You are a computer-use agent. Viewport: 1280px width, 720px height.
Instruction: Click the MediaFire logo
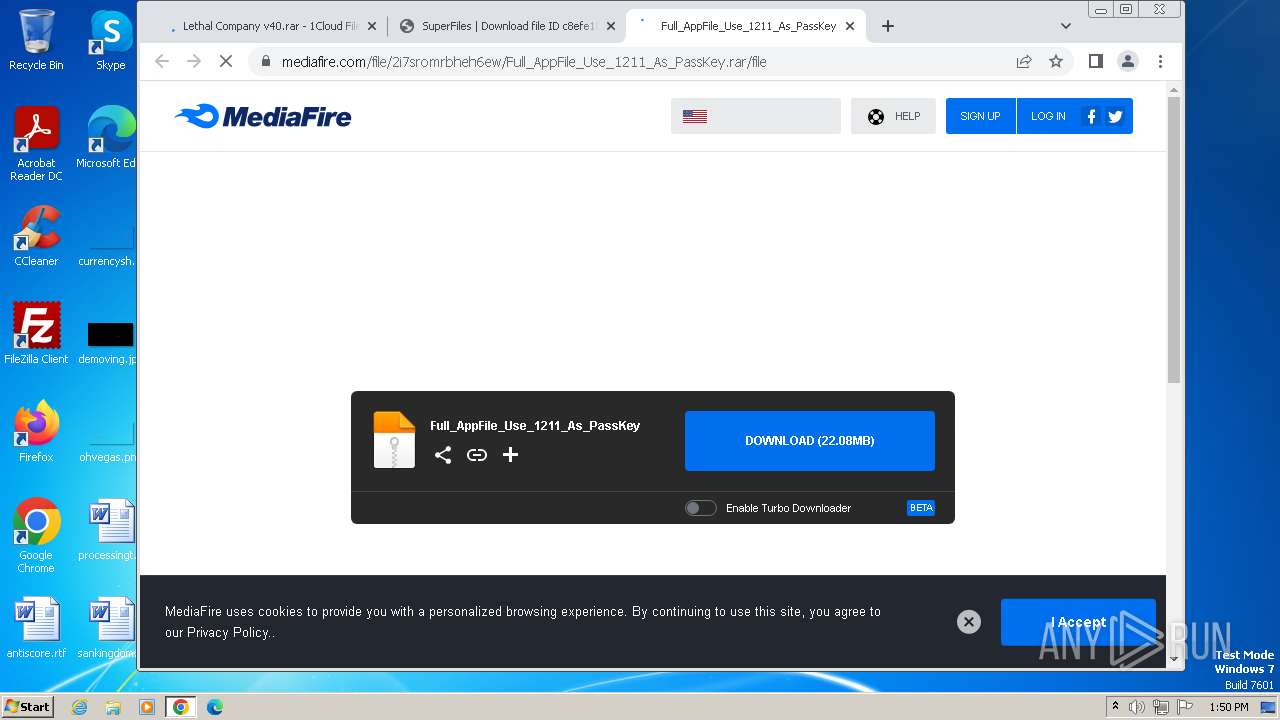263,117
